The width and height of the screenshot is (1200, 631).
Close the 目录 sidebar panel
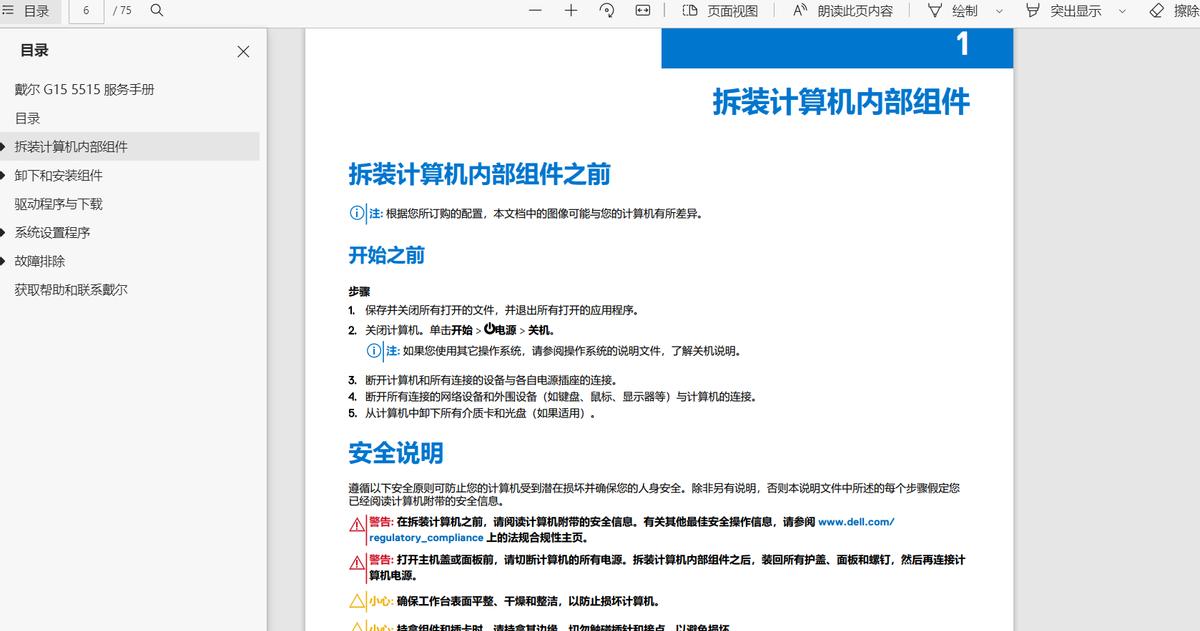pos(243,51)
